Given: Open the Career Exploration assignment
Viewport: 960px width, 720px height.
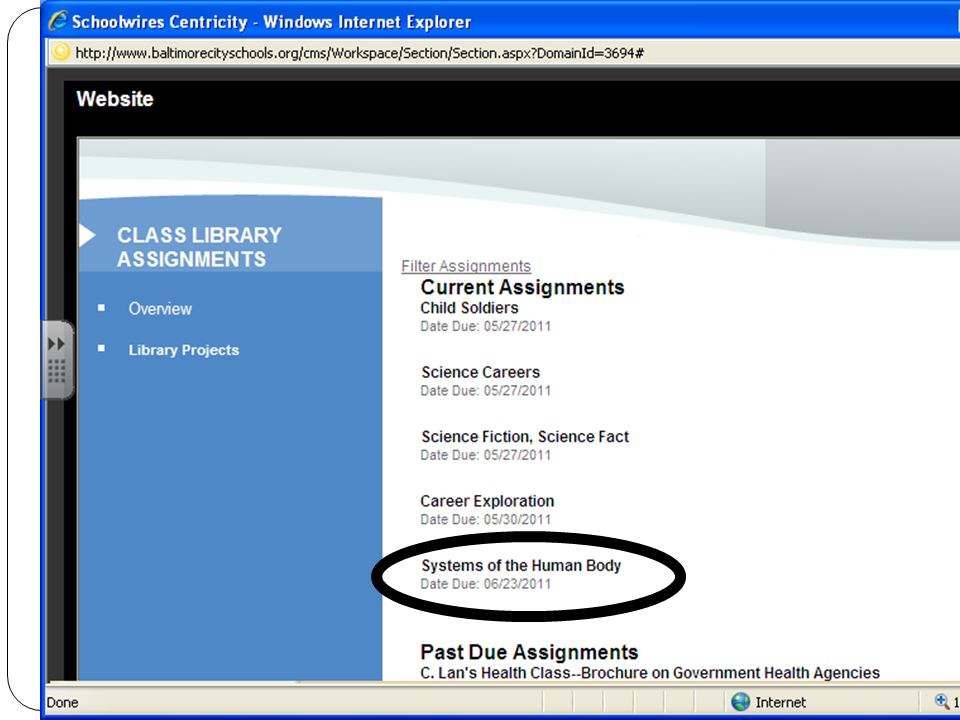Looking at the screenshot, I should click(487, 501).
